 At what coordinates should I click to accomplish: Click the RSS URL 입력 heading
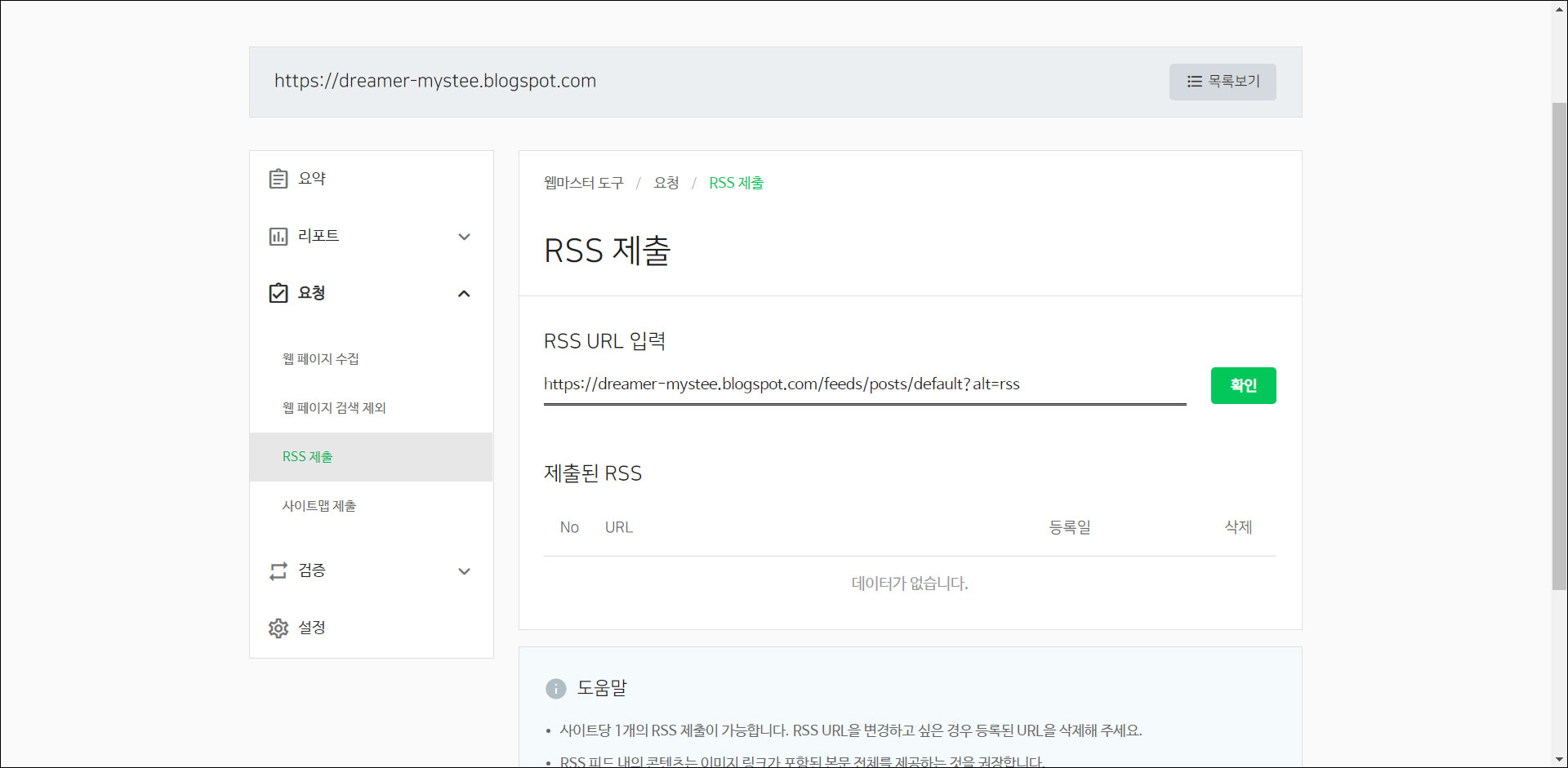(605, 341)
